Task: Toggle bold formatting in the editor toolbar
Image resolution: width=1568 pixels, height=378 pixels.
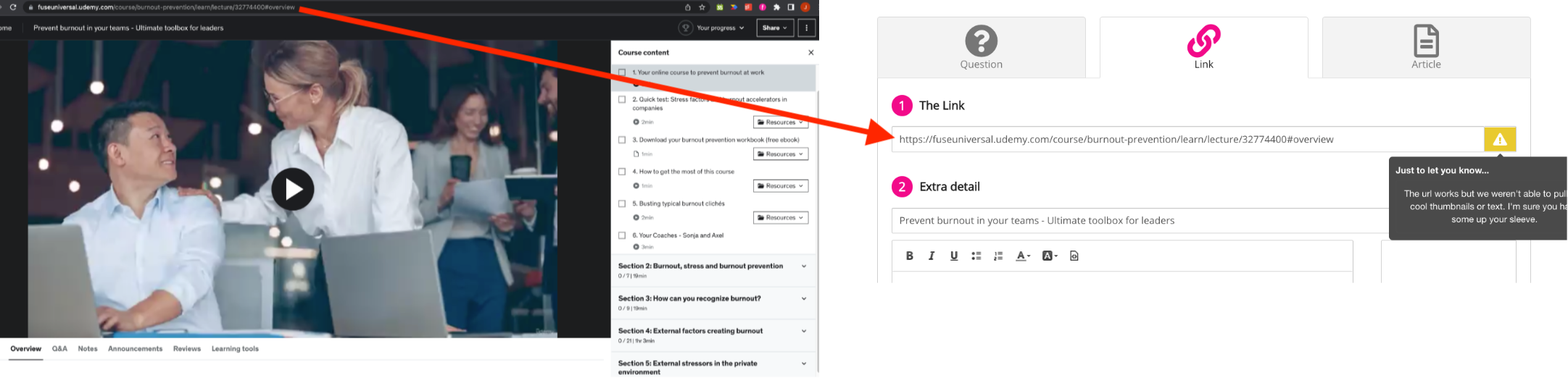Action: tap(909, 256)
